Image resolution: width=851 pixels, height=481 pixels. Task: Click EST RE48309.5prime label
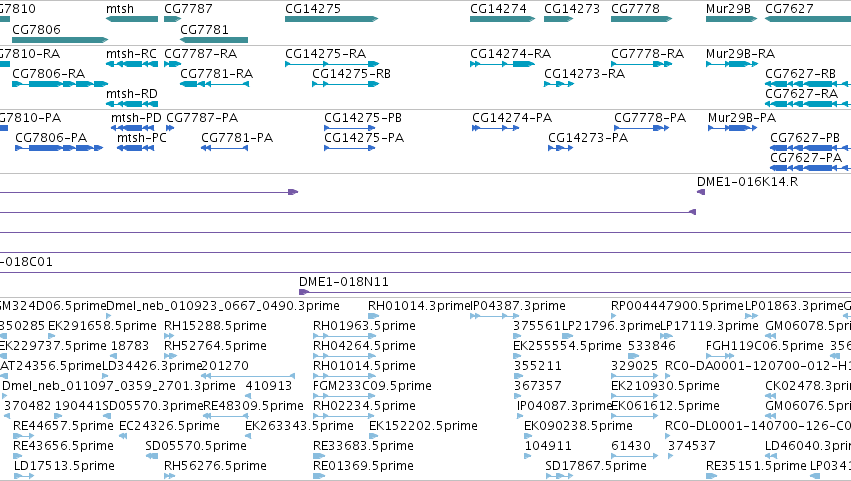(x=253, y=406)
